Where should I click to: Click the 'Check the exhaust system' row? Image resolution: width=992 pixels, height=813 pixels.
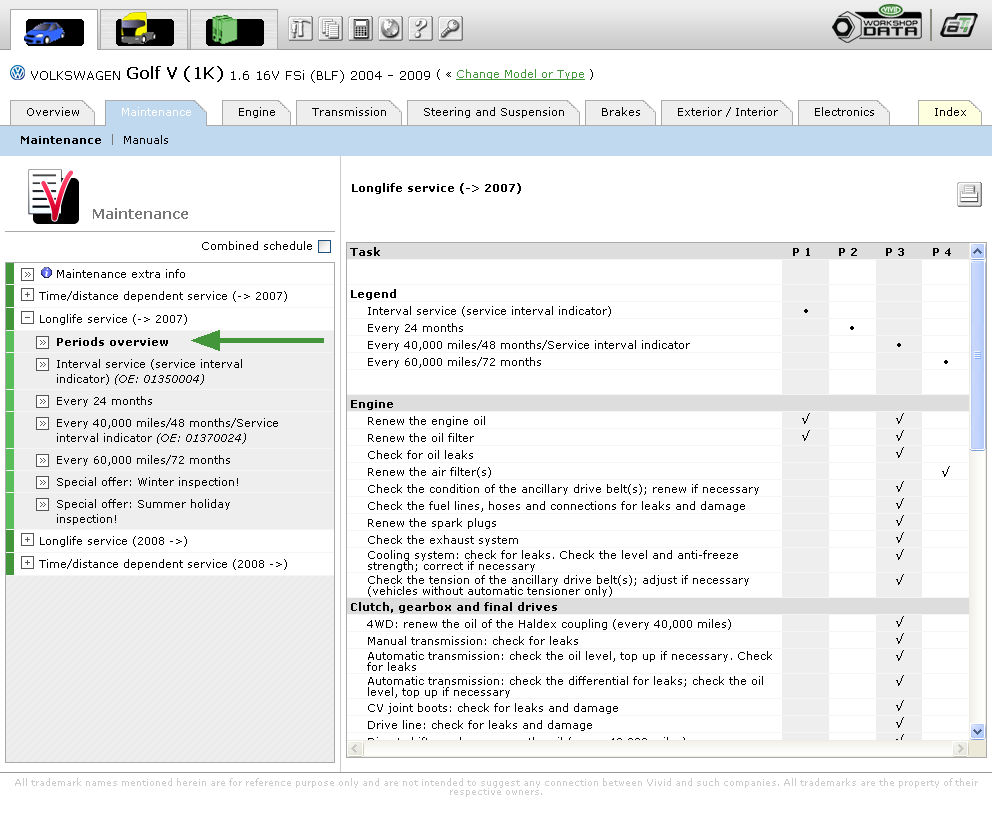[658, 540]
